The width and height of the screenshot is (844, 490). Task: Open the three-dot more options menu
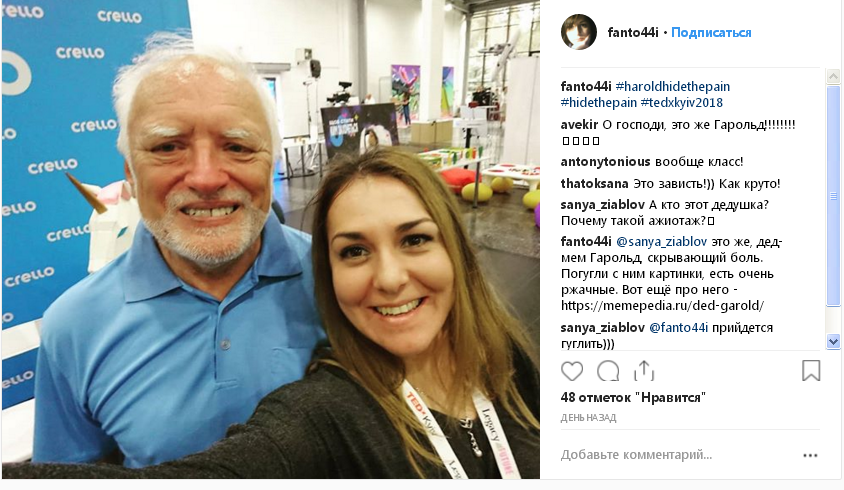coord(810,456)
